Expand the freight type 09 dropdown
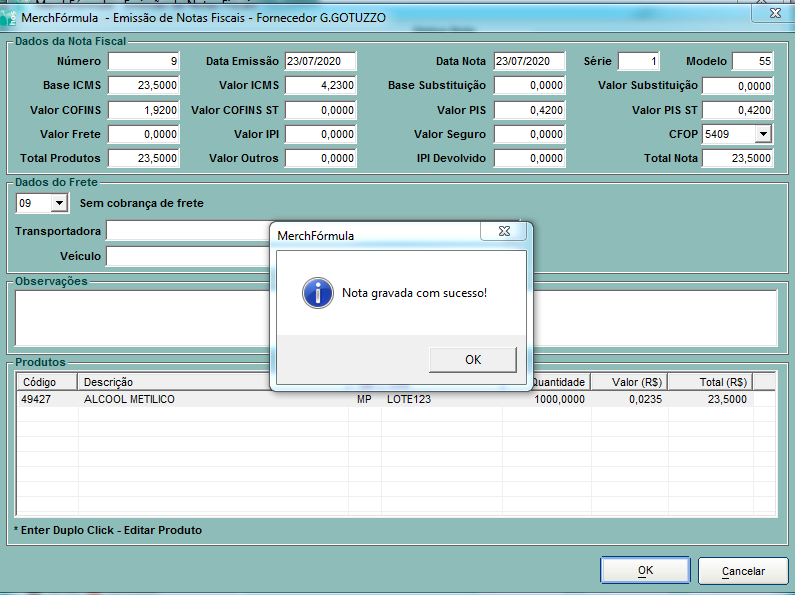Viewport: 795px width, 595px height. (58, 203)
